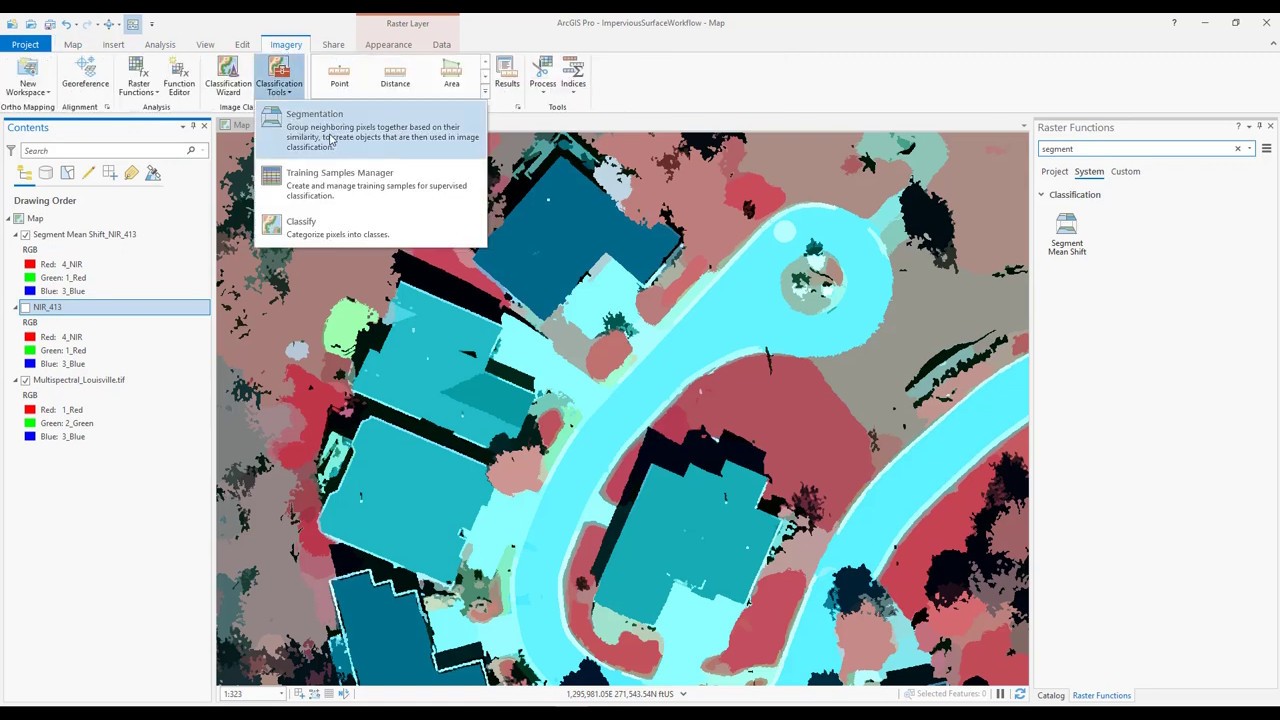Image resolution: width=1280 pixels, height=720 pixels.
Task: Start the Classification Wizard
Action: 228,77
